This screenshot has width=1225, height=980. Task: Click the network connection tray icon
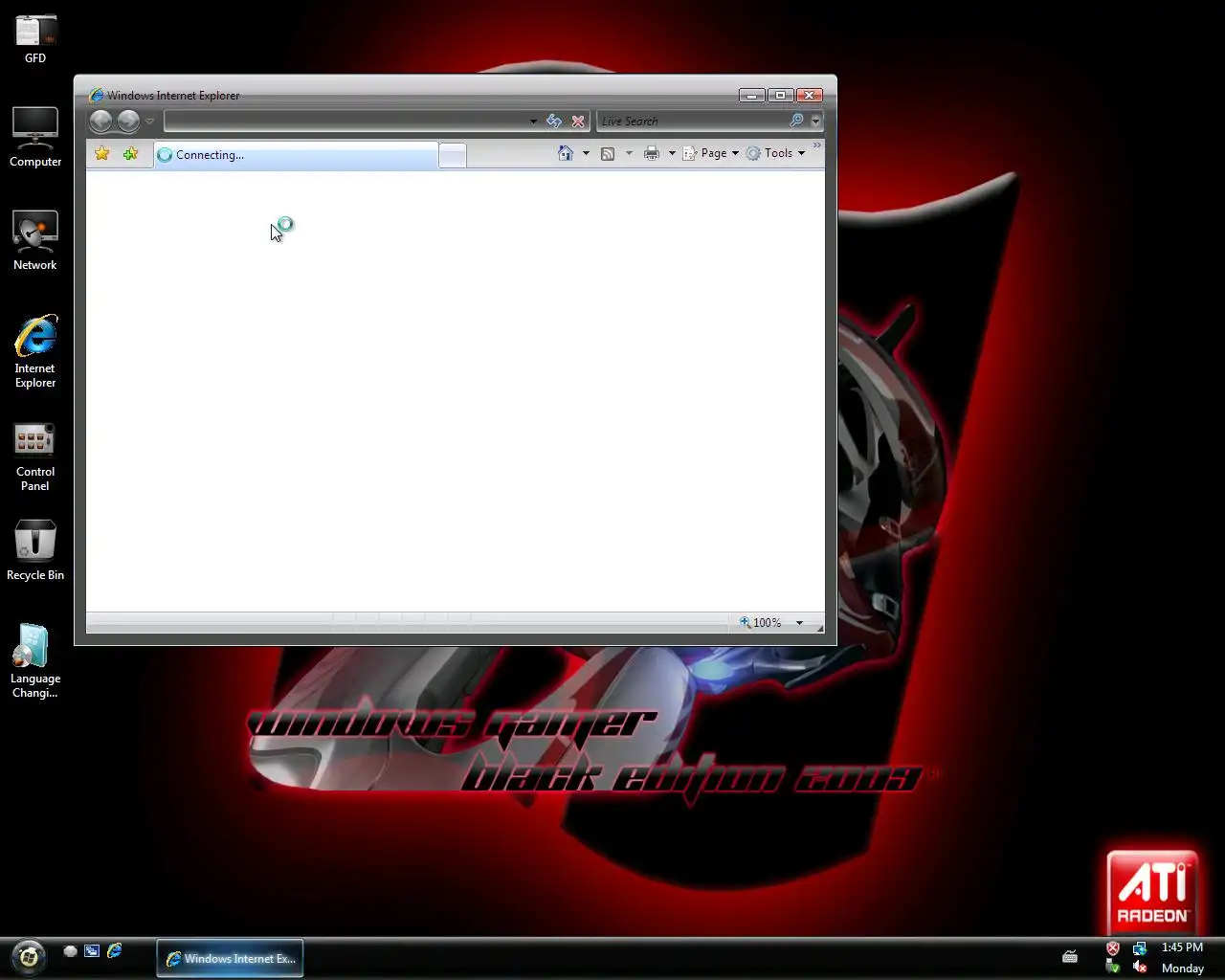[x=1140, y=948]
